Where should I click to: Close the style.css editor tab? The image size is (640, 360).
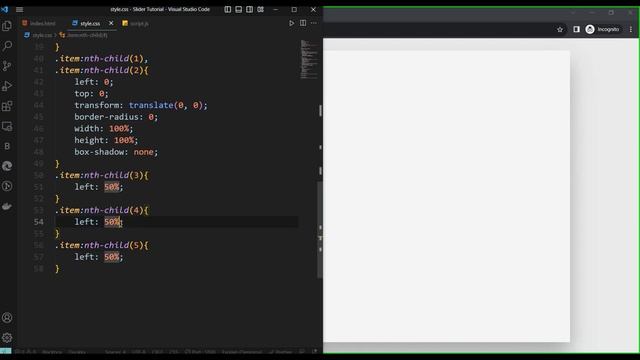coord(111,23)
